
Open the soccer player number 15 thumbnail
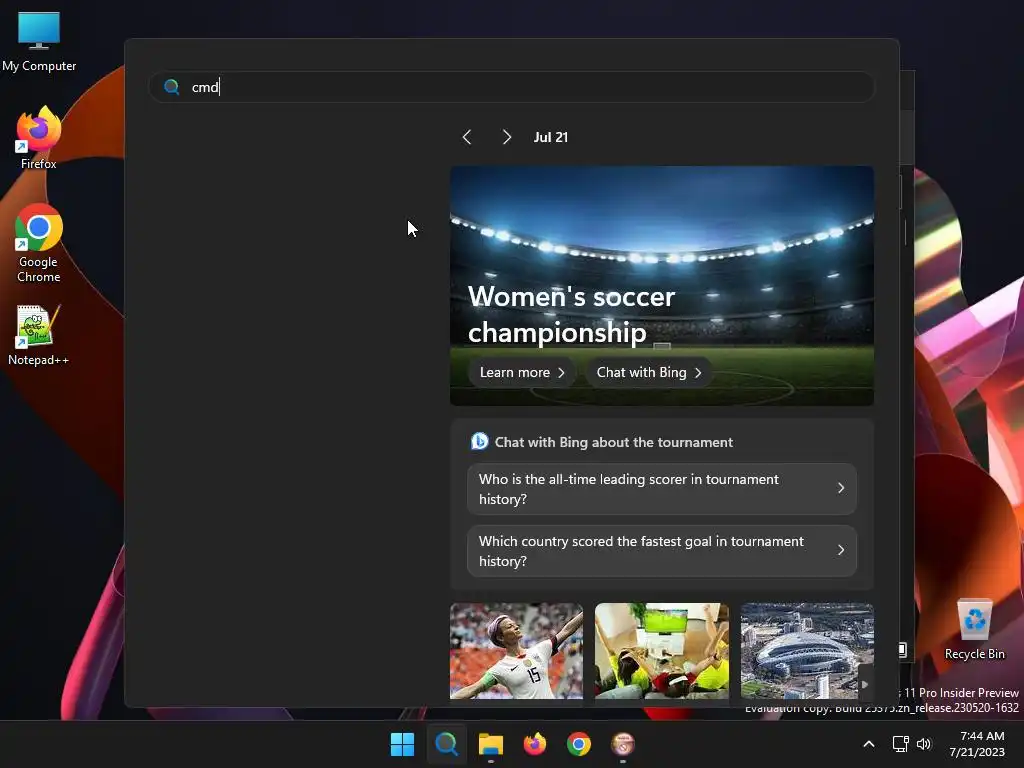(516, 651)
